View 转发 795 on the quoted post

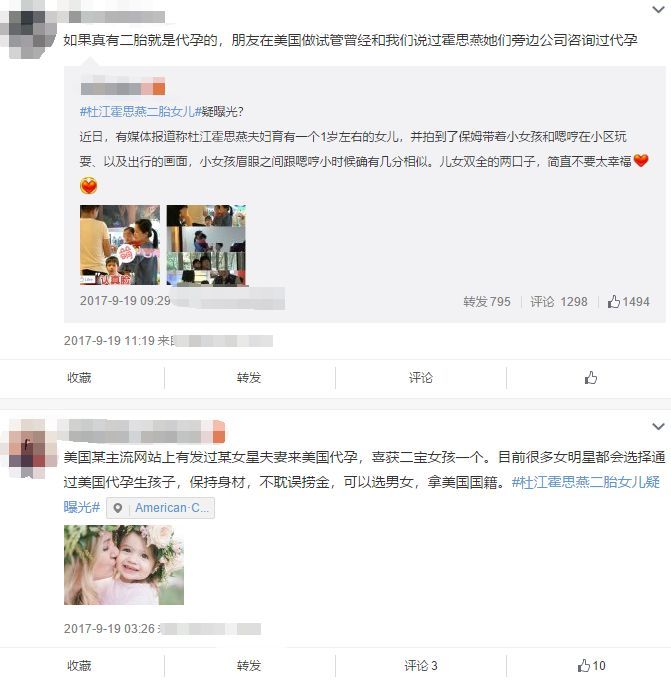[x=487, y=301]
